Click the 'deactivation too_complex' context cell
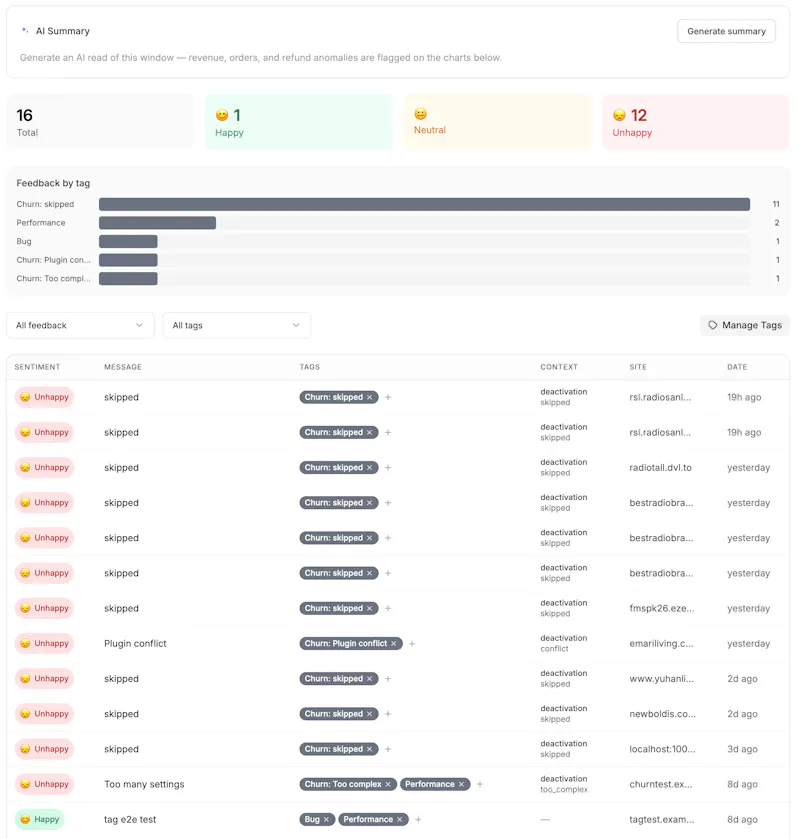Image resolution: width=800 pixels, height=839 pixels. 564,784
